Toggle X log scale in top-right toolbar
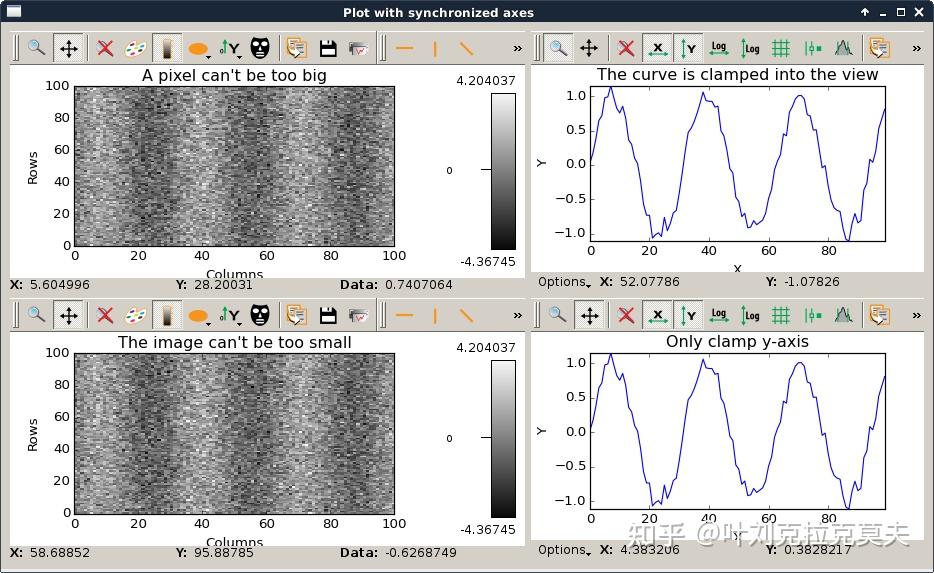This screenshot has width=934, height=573. (719, 48)
